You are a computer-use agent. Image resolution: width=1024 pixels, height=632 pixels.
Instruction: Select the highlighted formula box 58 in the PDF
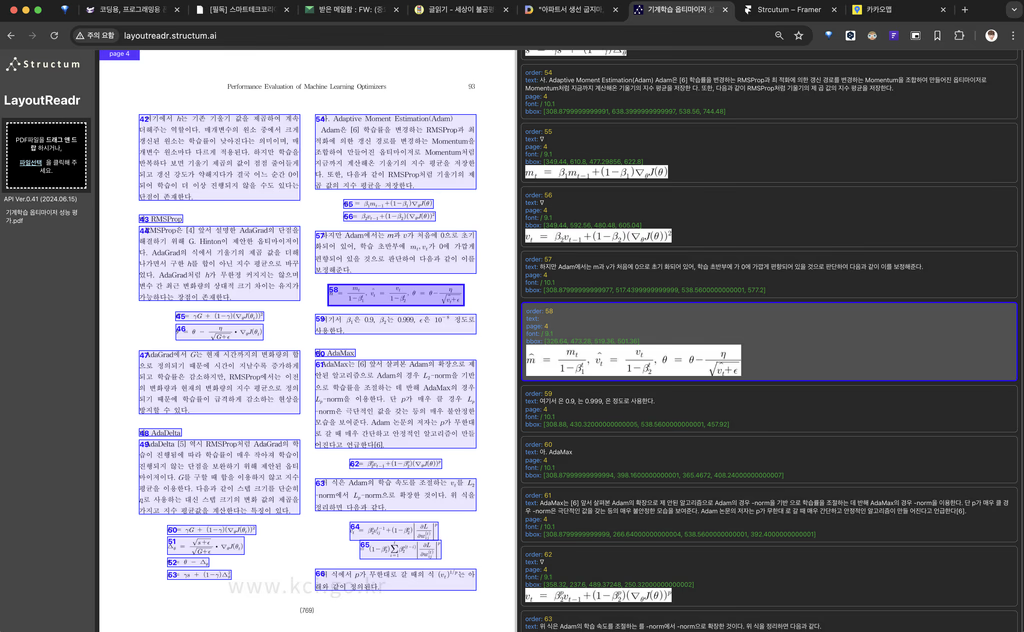click(x=395, y=295)
